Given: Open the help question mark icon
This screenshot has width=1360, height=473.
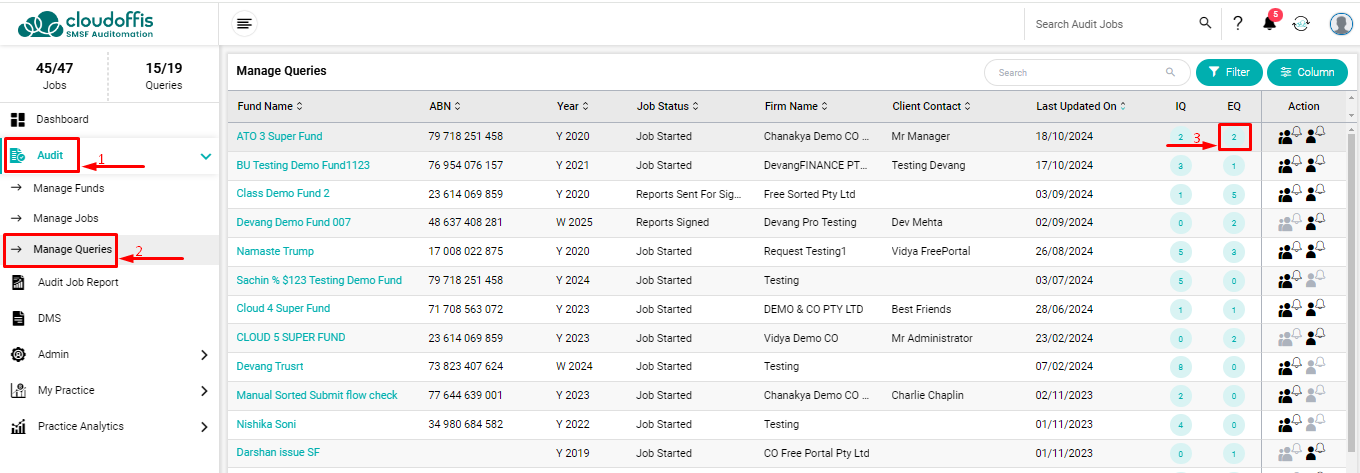Looking at the screenshot, I should 1238,23.
